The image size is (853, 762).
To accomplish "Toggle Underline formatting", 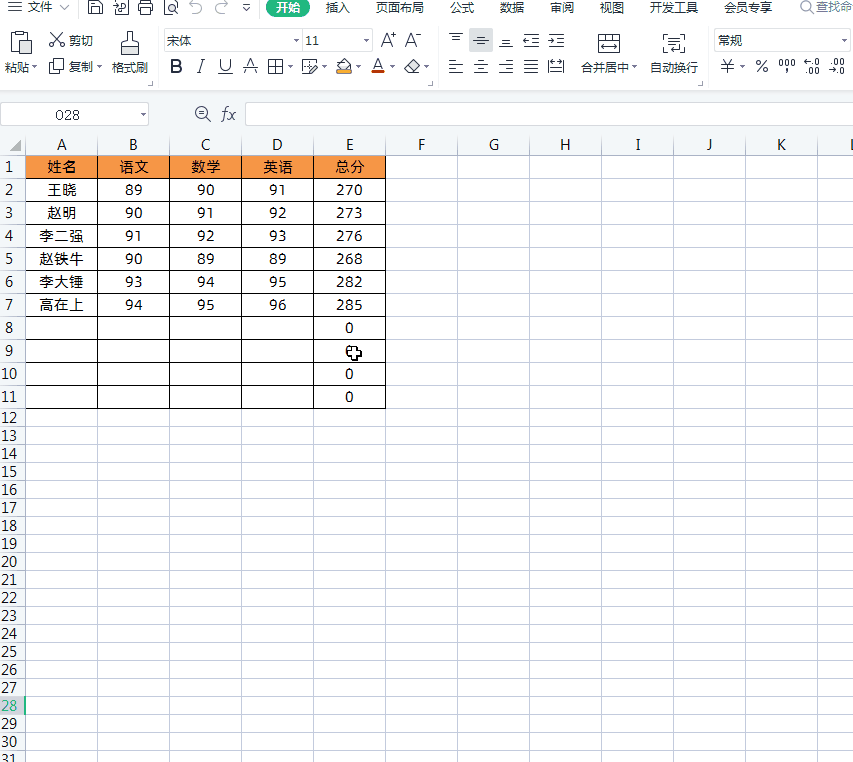I will coord(225,66).
